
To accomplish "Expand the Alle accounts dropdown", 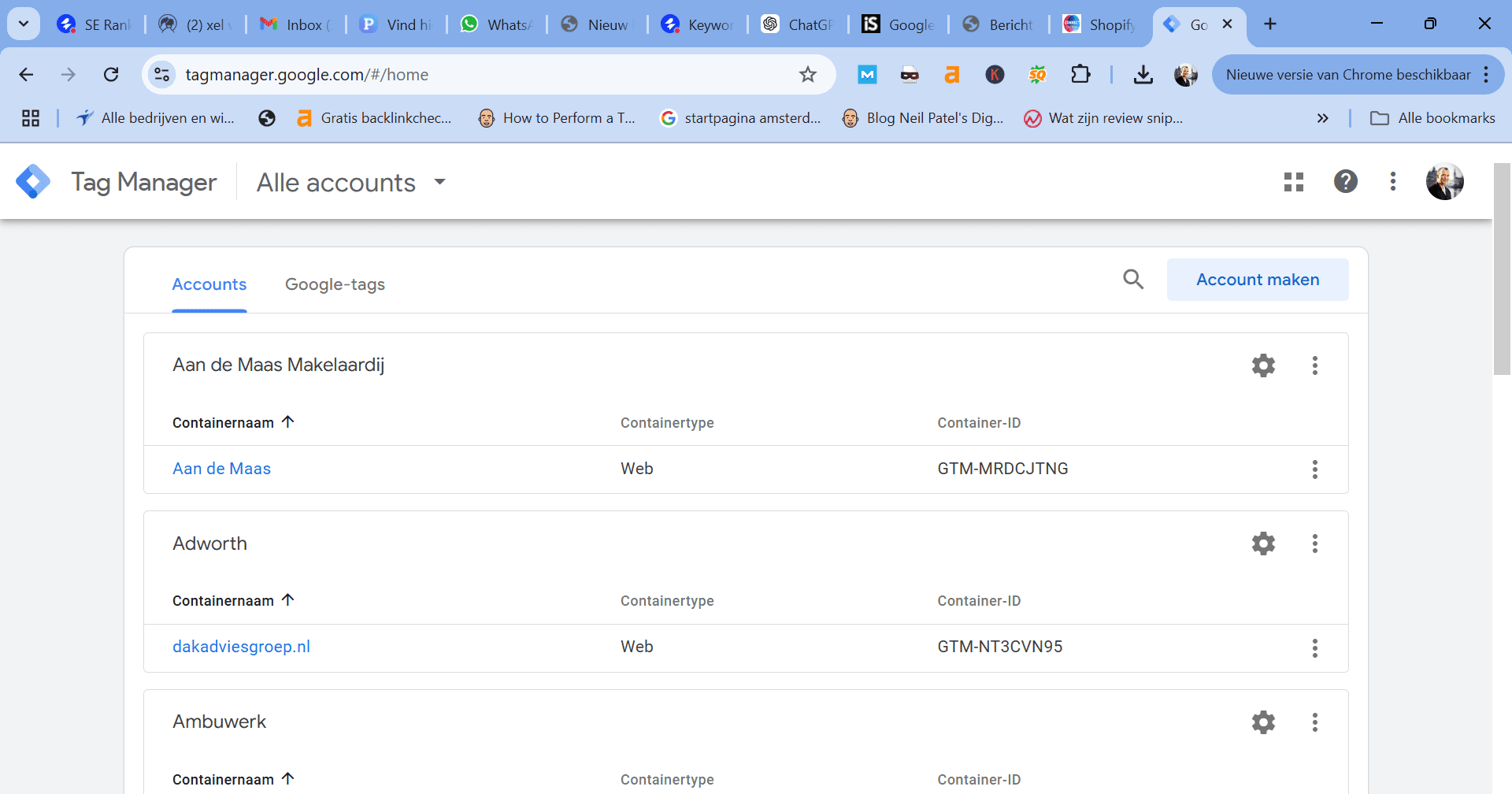I will [x=439, y=182].
